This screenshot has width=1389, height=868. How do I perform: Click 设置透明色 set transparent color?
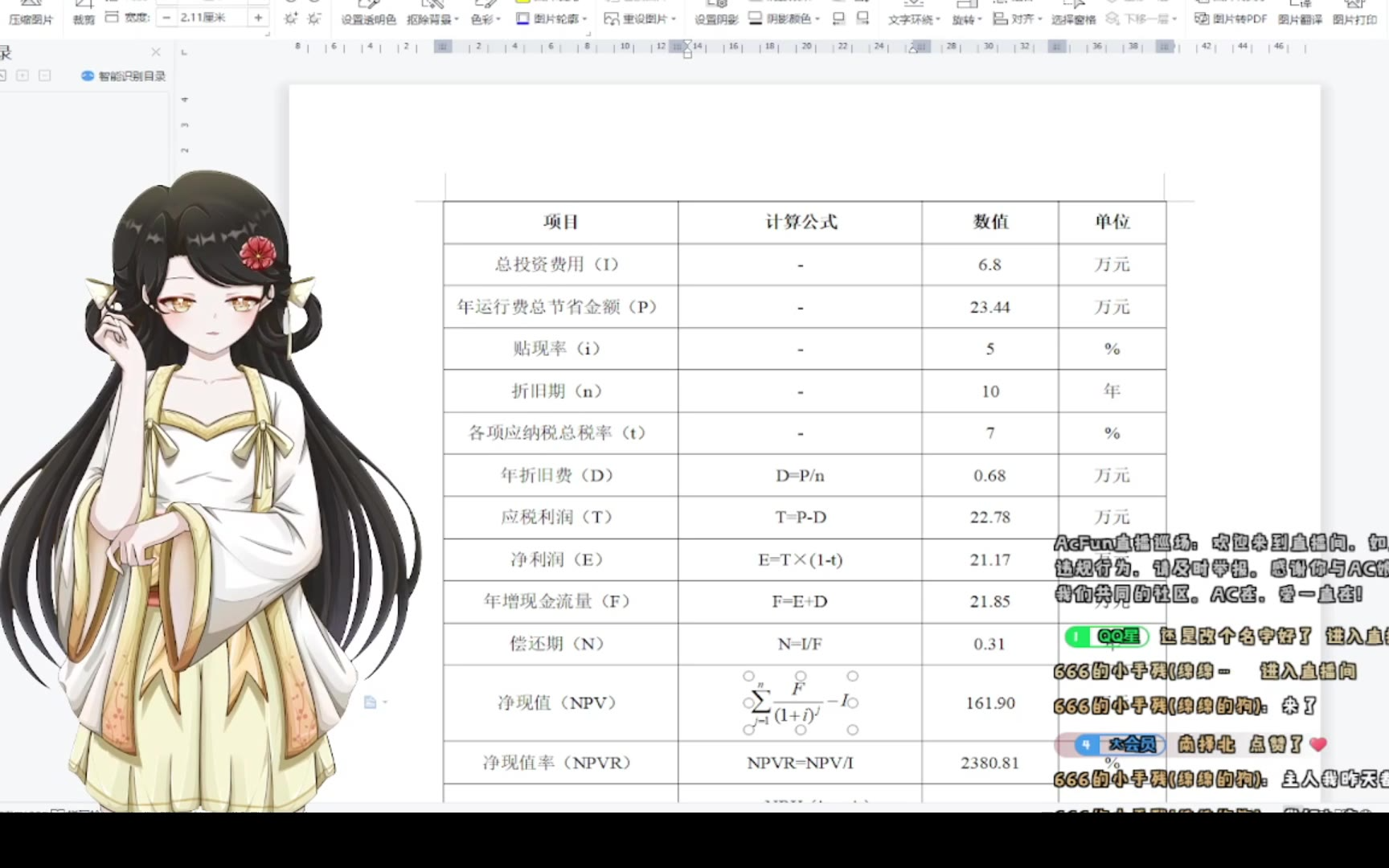coord(368,13)
